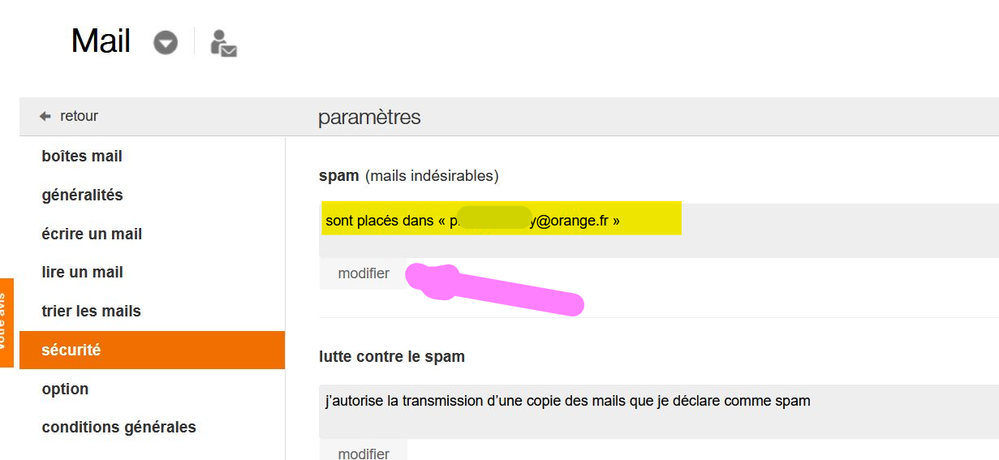Image resolution: width=999 pixels, height=460 pixels.
Task: Open trier les mails settings
Action: (x=91, y=311)
